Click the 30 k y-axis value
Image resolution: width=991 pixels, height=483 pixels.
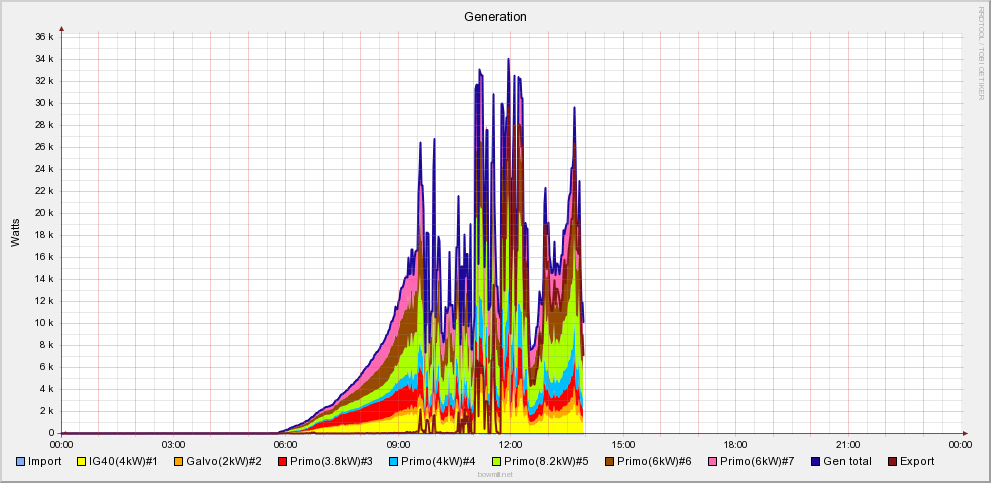point(46,103)
